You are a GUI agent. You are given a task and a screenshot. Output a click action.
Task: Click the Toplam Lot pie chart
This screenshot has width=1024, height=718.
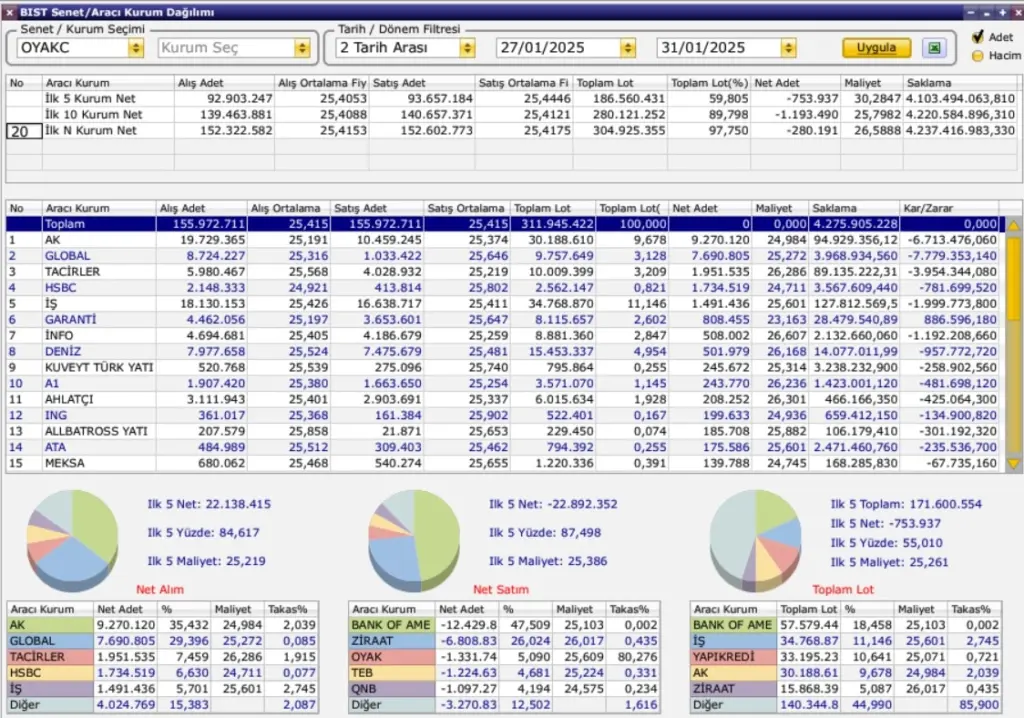(756, 540)
